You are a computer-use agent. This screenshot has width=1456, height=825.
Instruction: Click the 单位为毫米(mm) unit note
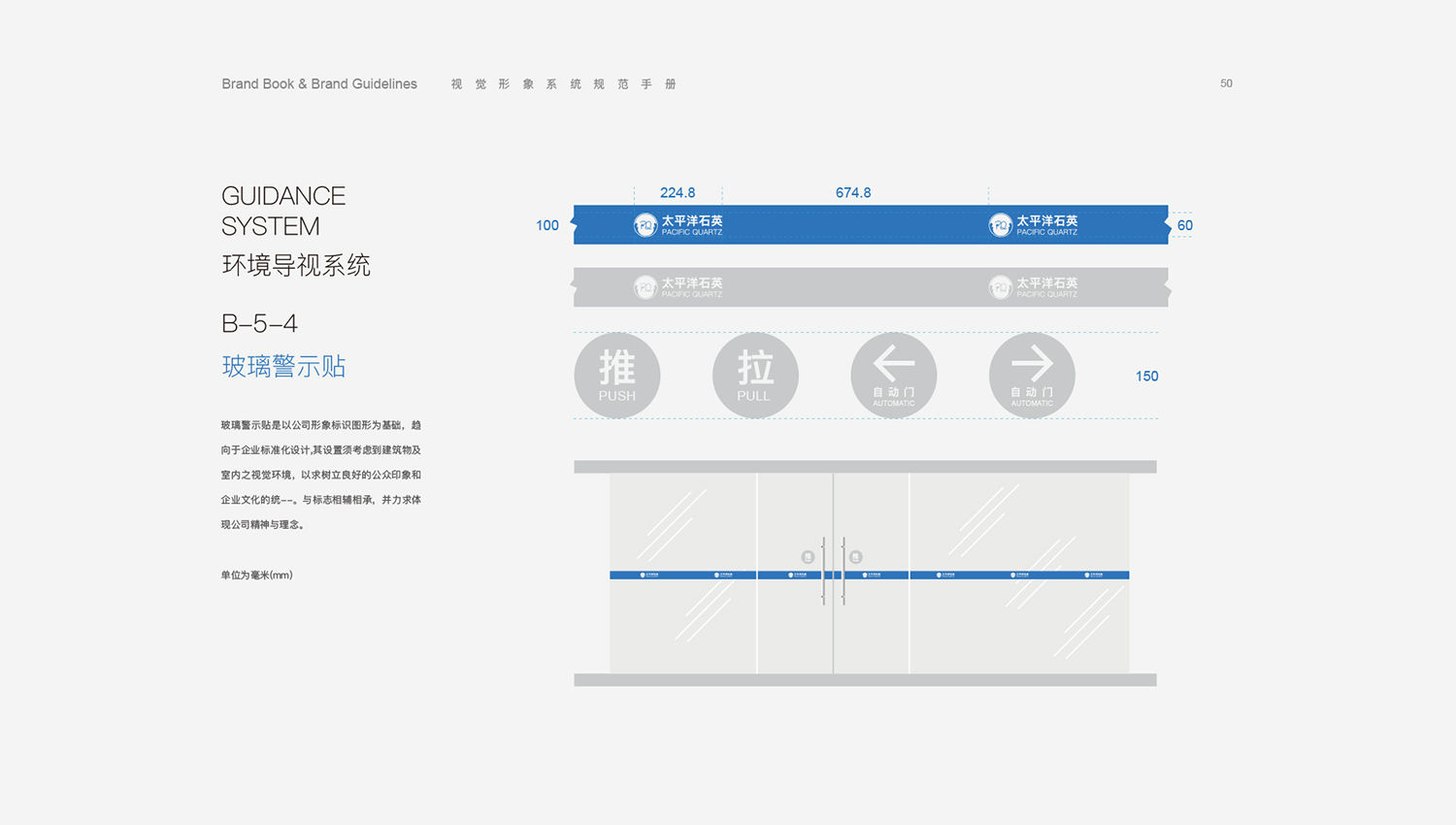(x=256, y=576)
